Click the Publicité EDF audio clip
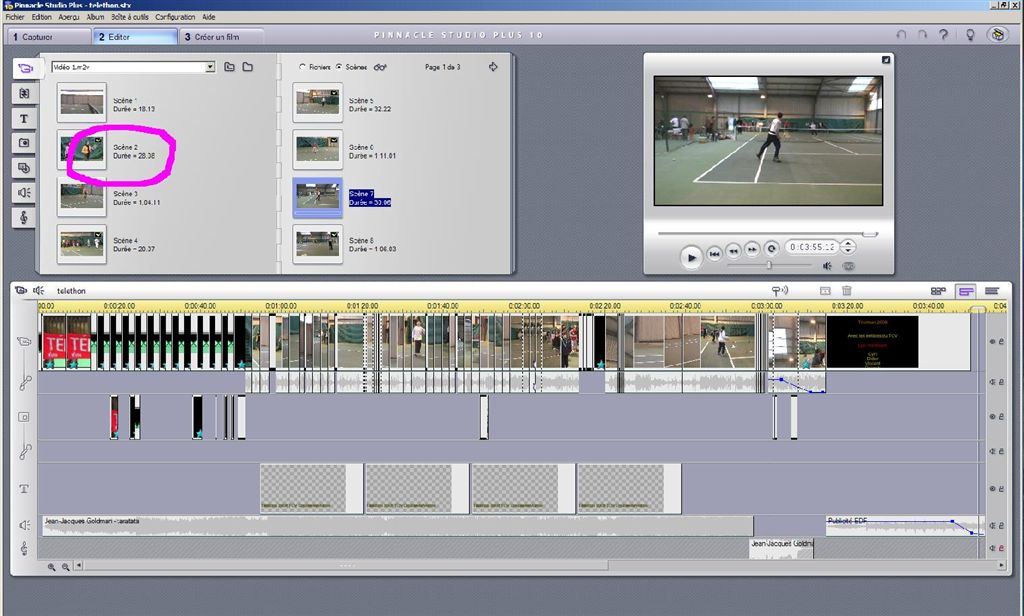1024x616 pixels. point(904,526)
